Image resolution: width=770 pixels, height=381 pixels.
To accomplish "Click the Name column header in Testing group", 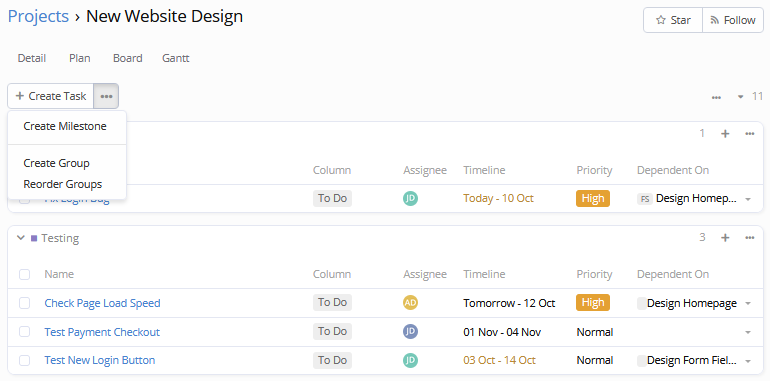I will coord(59,274).
